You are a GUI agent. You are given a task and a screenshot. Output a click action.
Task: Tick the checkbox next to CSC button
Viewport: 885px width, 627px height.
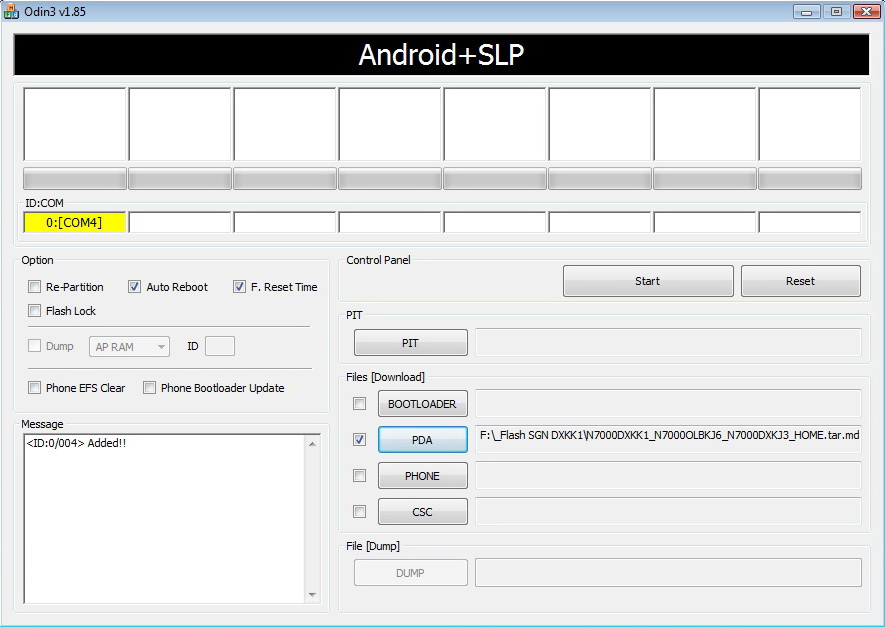pos(359,511)
